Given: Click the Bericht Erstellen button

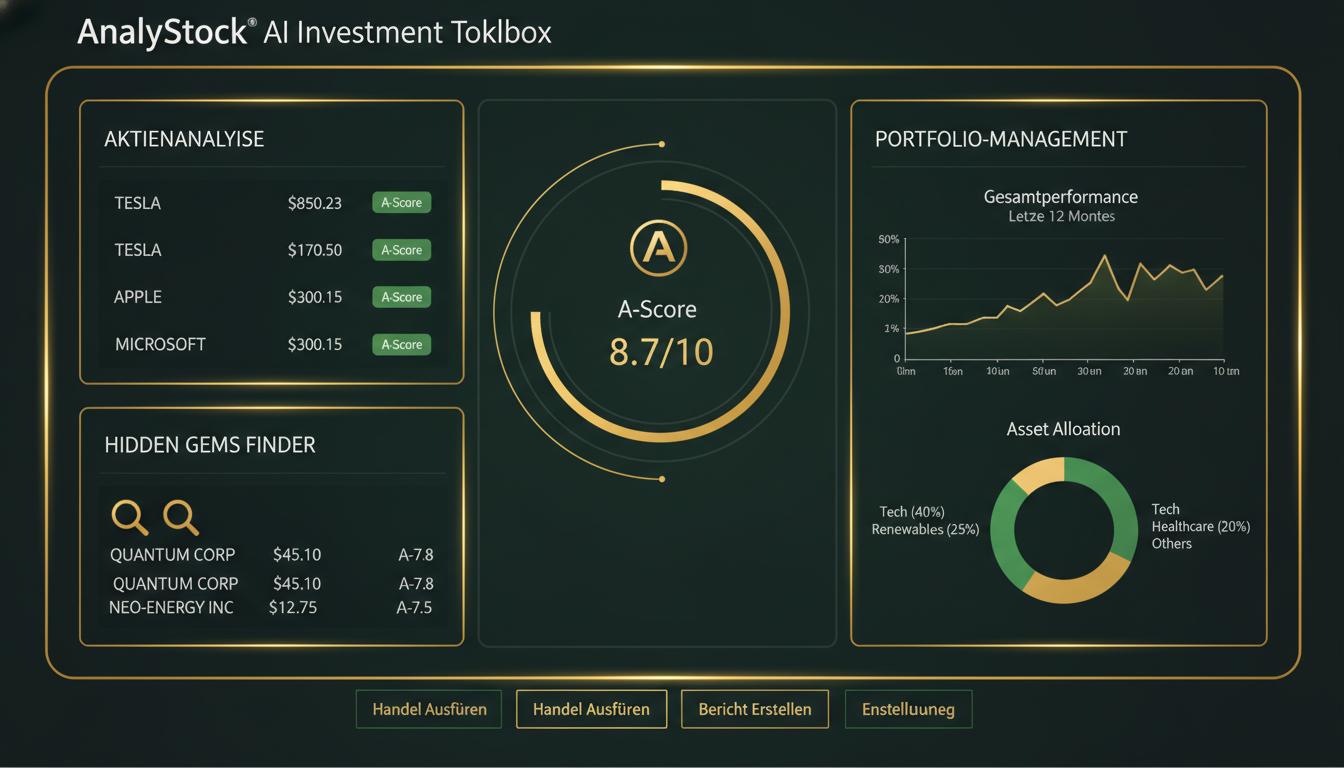Looking at the screenshot, I should click(x=755, y=709).
